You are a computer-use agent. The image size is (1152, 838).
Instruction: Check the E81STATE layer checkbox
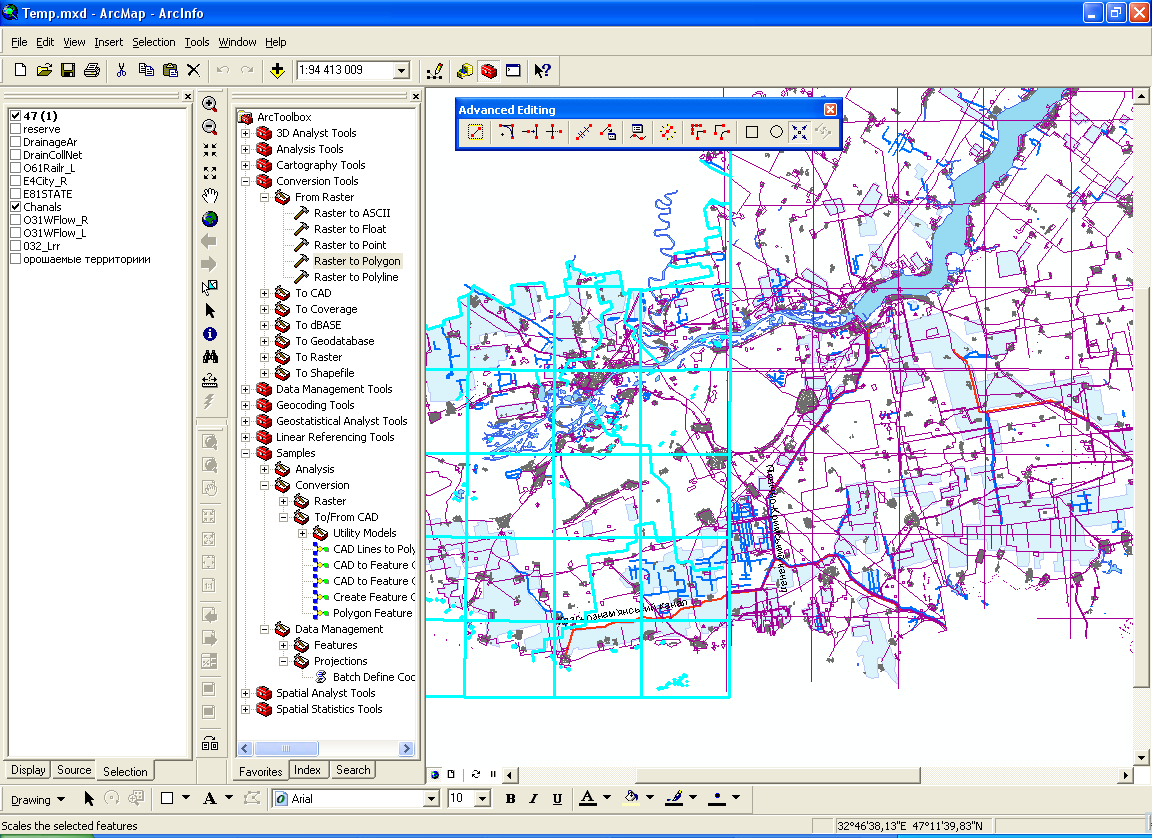click(x=15, y=194)
